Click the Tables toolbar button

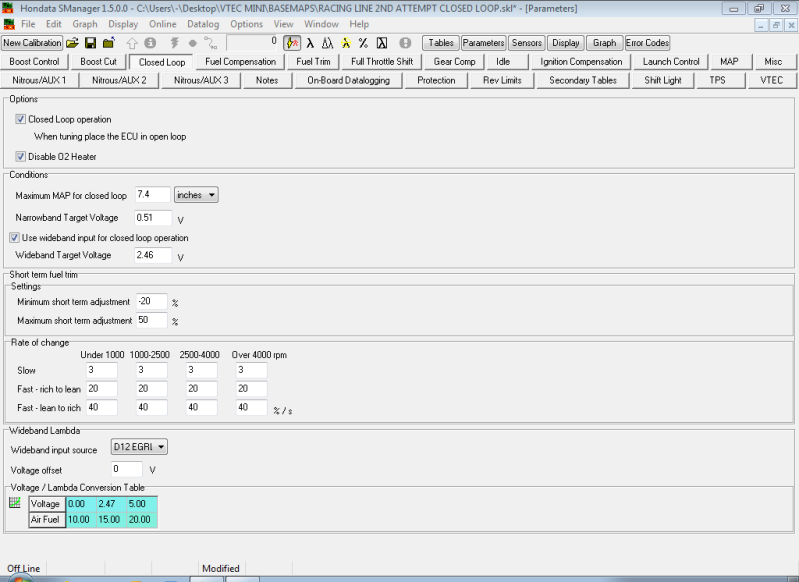441,43
